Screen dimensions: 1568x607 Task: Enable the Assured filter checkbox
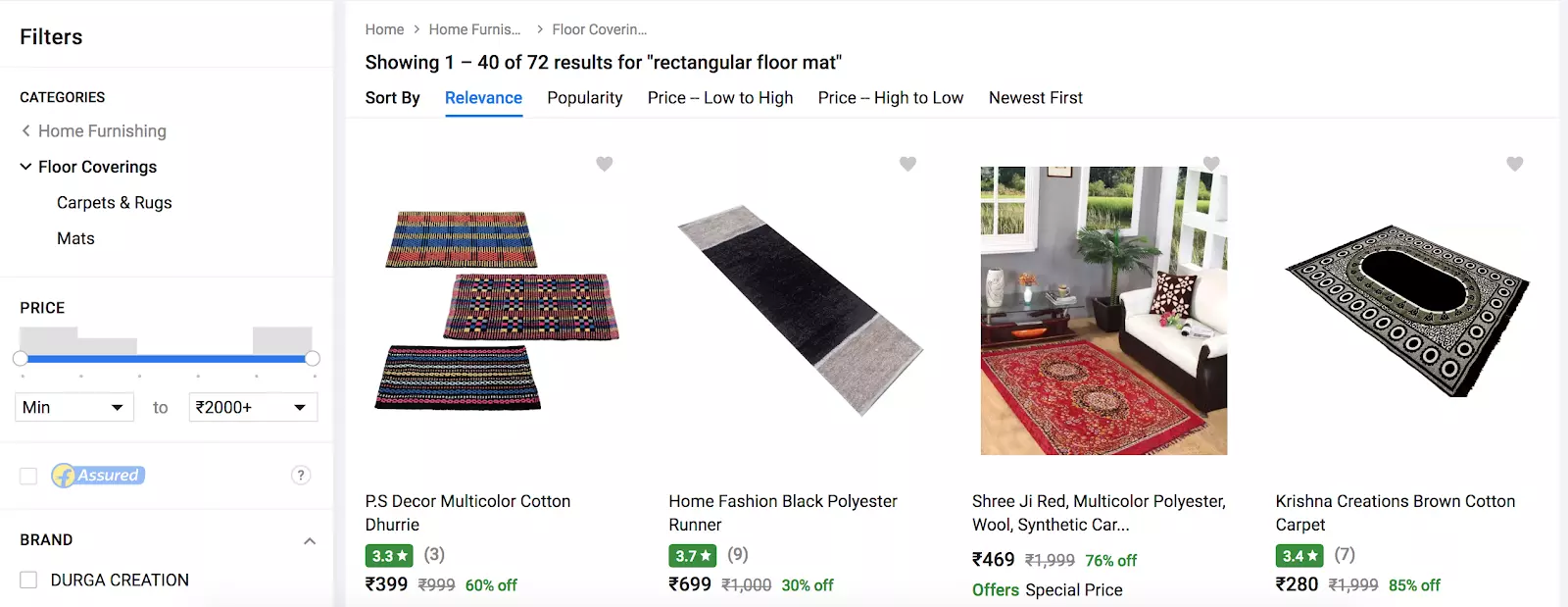[x=28, y=476]
